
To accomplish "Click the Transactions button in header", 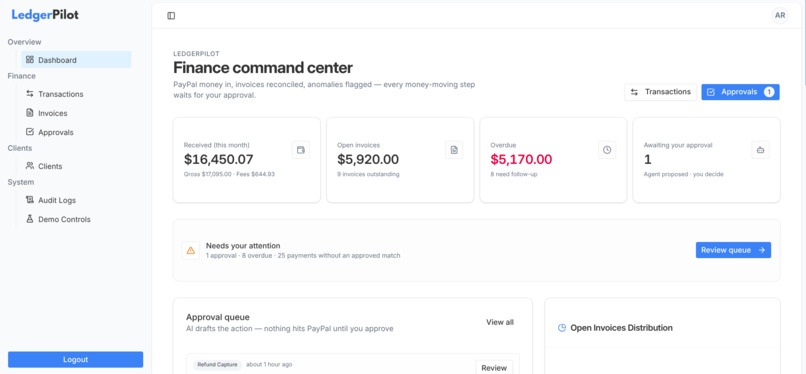I will 661,92.
